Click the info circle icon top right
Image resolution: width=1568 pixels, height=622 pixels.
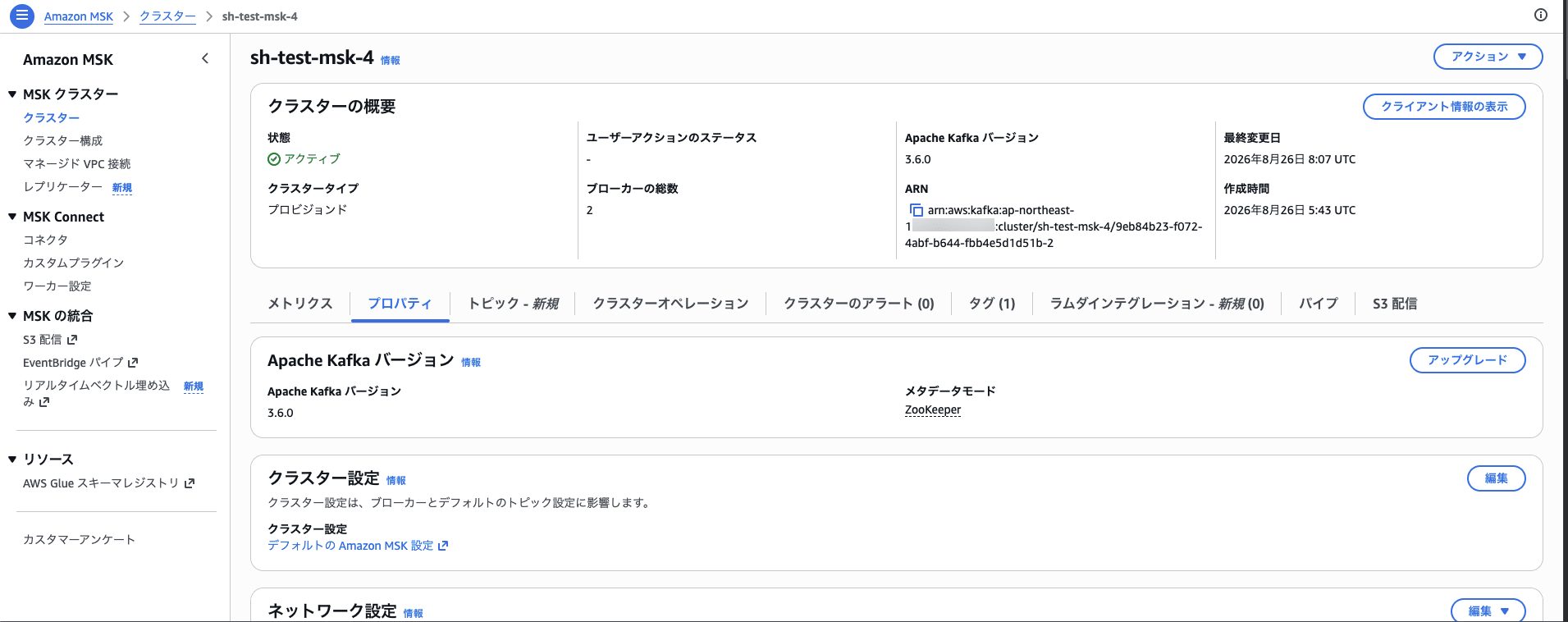(x=1540, y=15)
